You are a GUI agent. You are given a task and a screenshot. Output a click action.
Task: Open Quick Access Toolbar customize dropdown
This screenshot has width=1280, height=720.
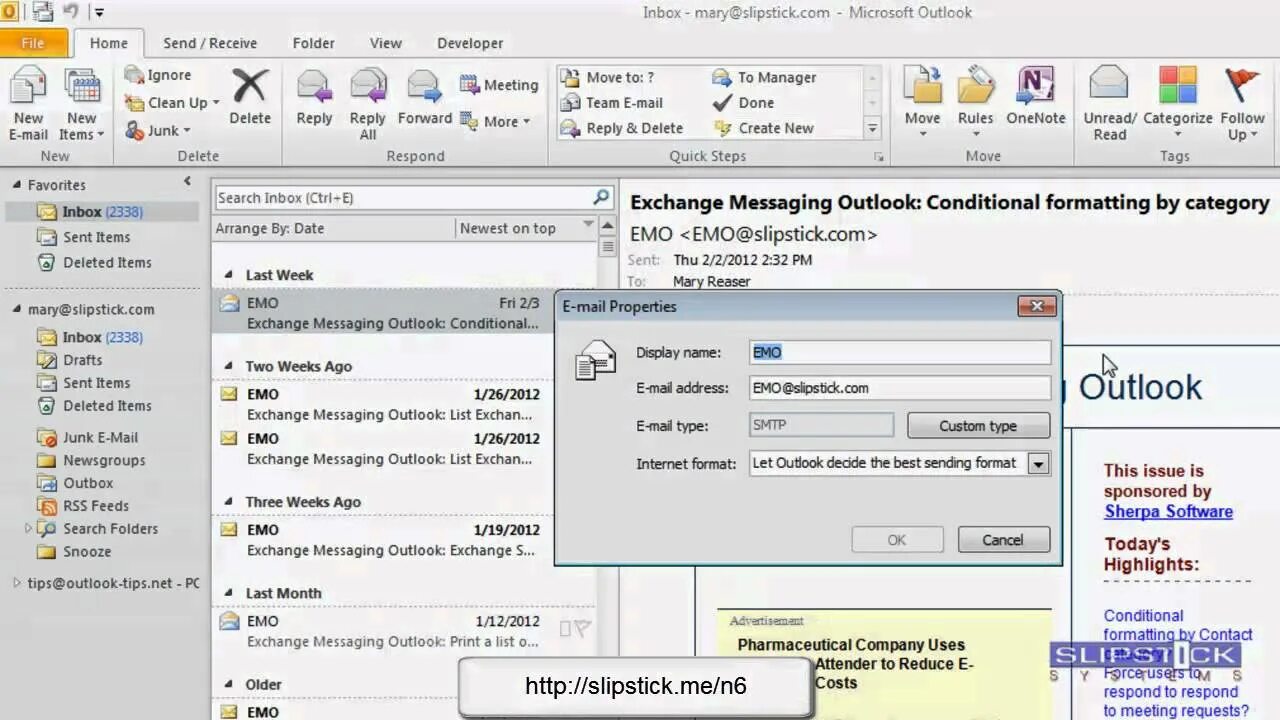99,13
